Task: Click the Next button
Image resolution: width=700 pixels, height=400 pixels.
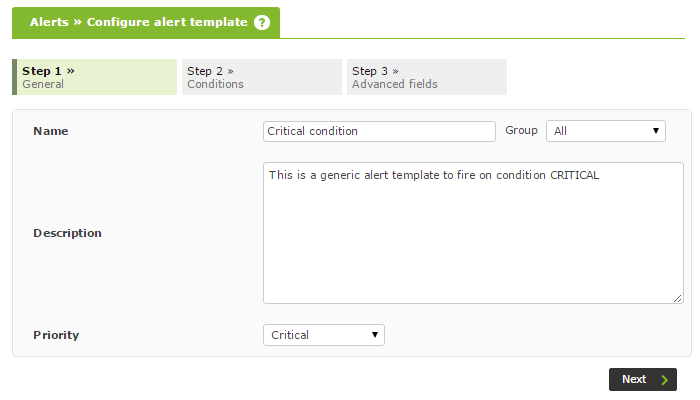Action: (x=643, y=379)
